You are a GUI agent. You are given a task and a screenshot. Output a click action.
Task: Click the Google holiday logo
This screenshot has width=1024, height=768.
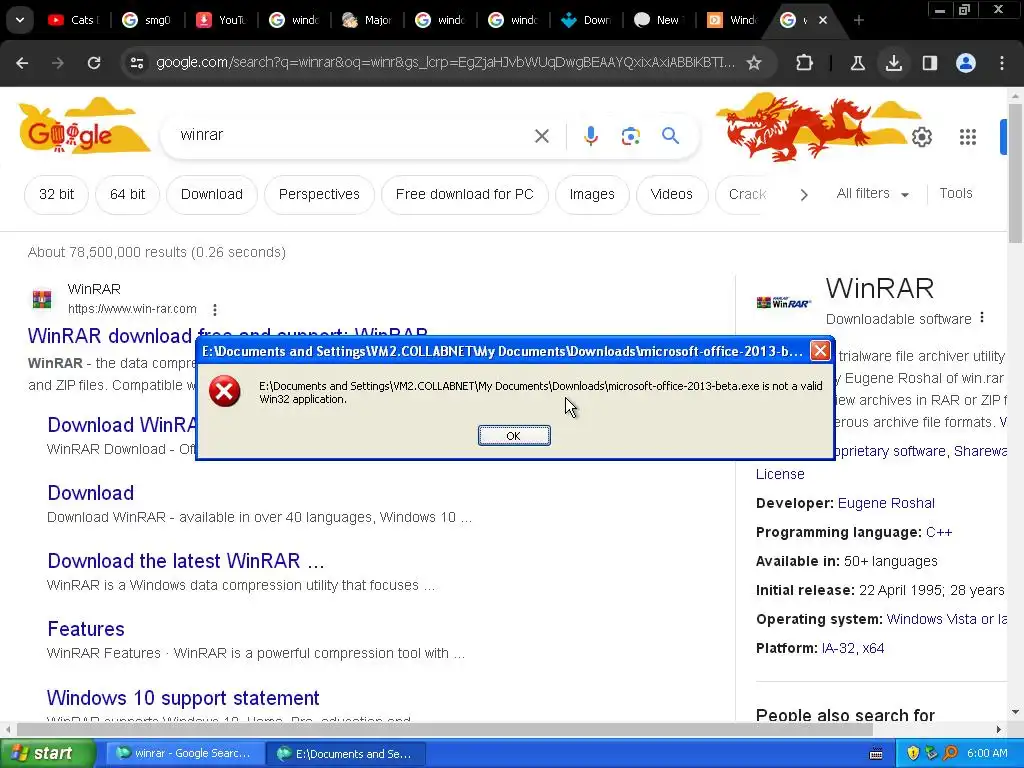tap(84, 128)
